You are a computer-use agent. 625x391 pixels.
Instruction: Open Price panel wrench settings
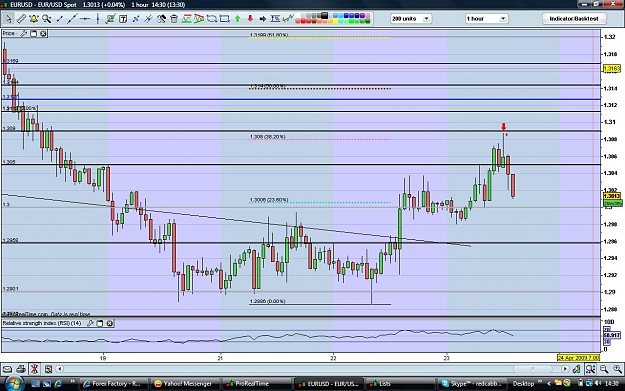pos(24,33)
